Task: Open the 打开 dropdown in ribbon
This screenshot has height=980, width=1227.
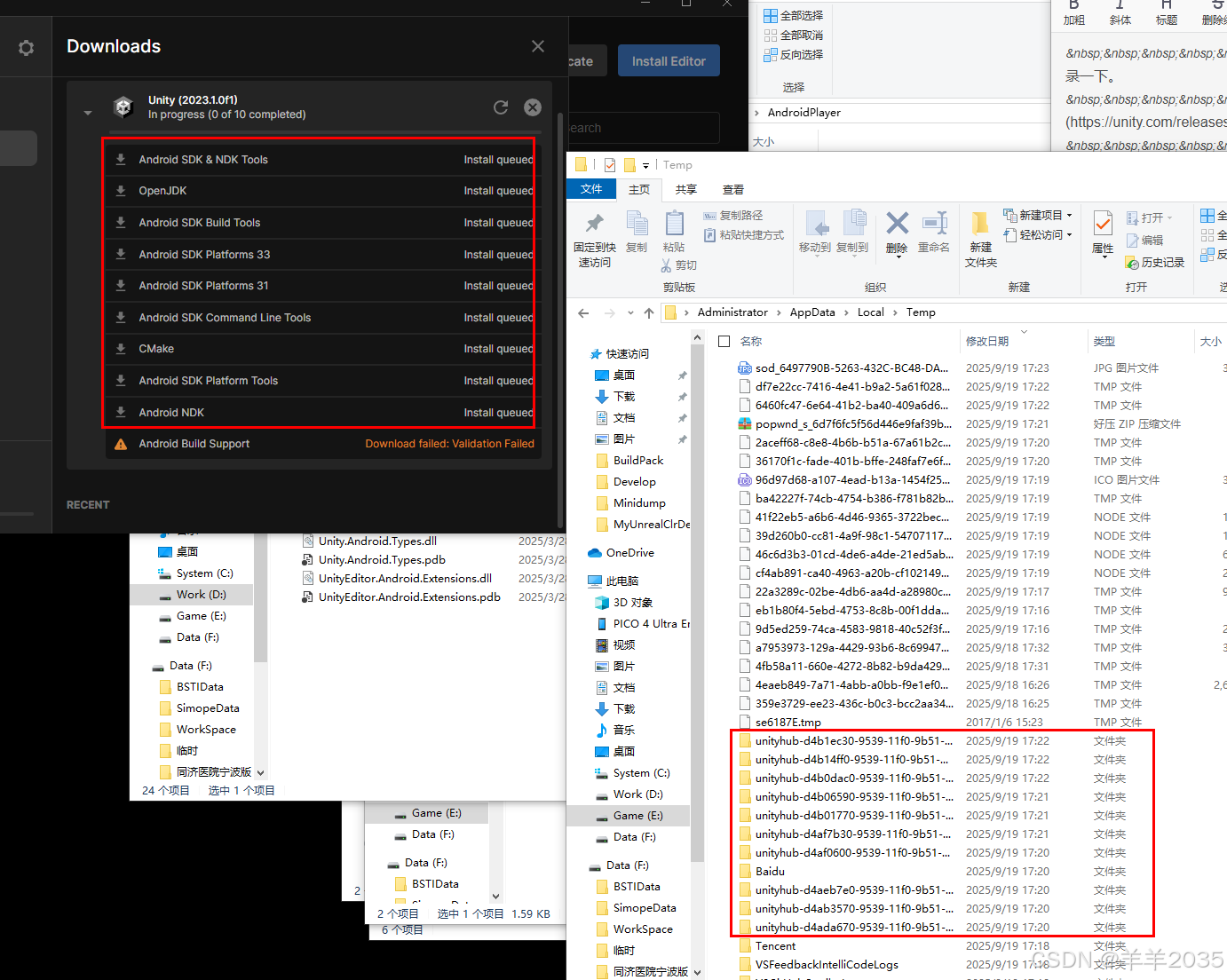Action: click(x=1150, y=217)
